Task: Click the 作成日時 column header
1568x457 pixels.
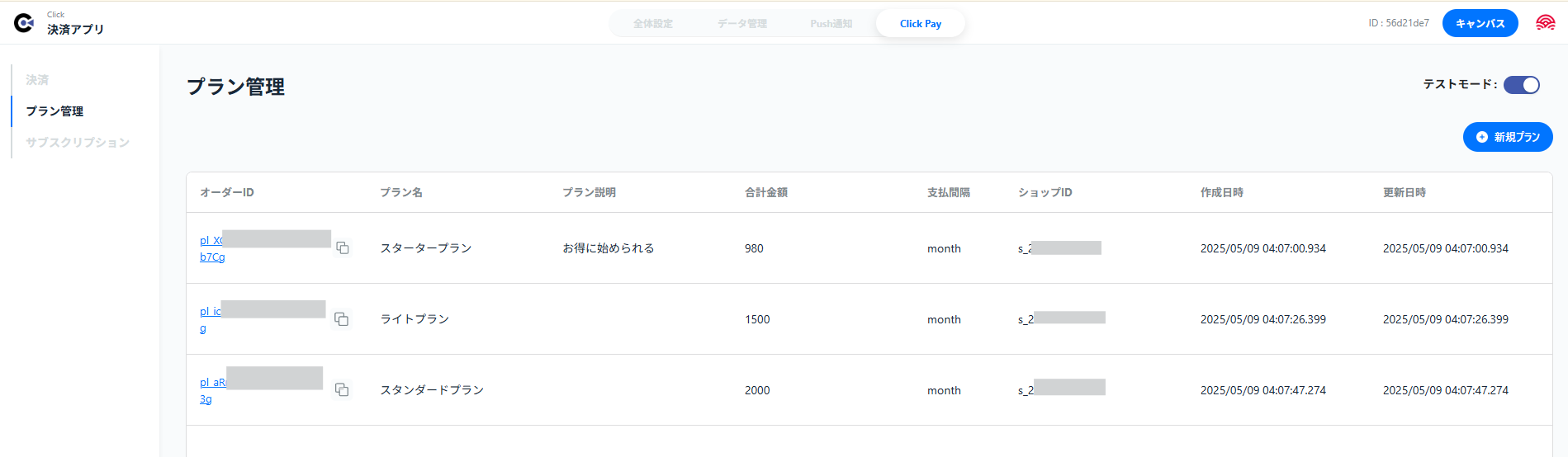Action: pyautogui.click(x=1222, y=192)
